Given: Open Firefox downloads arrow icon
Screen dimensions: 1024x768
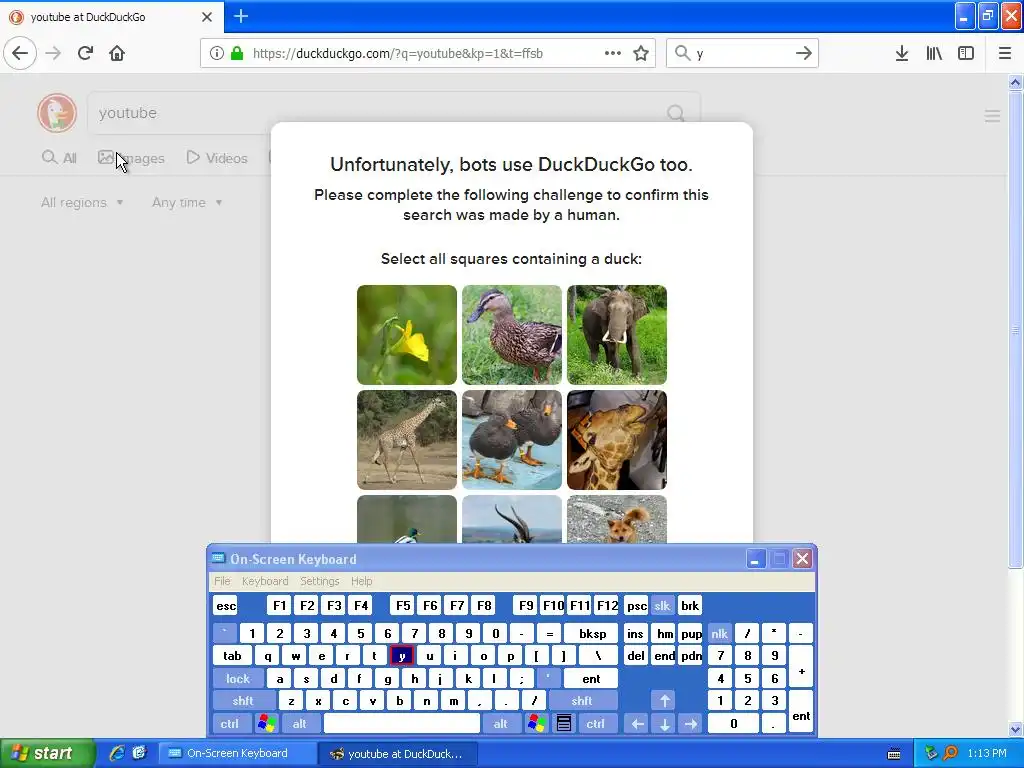Looking at the screenshot, I should pos(902,53).
